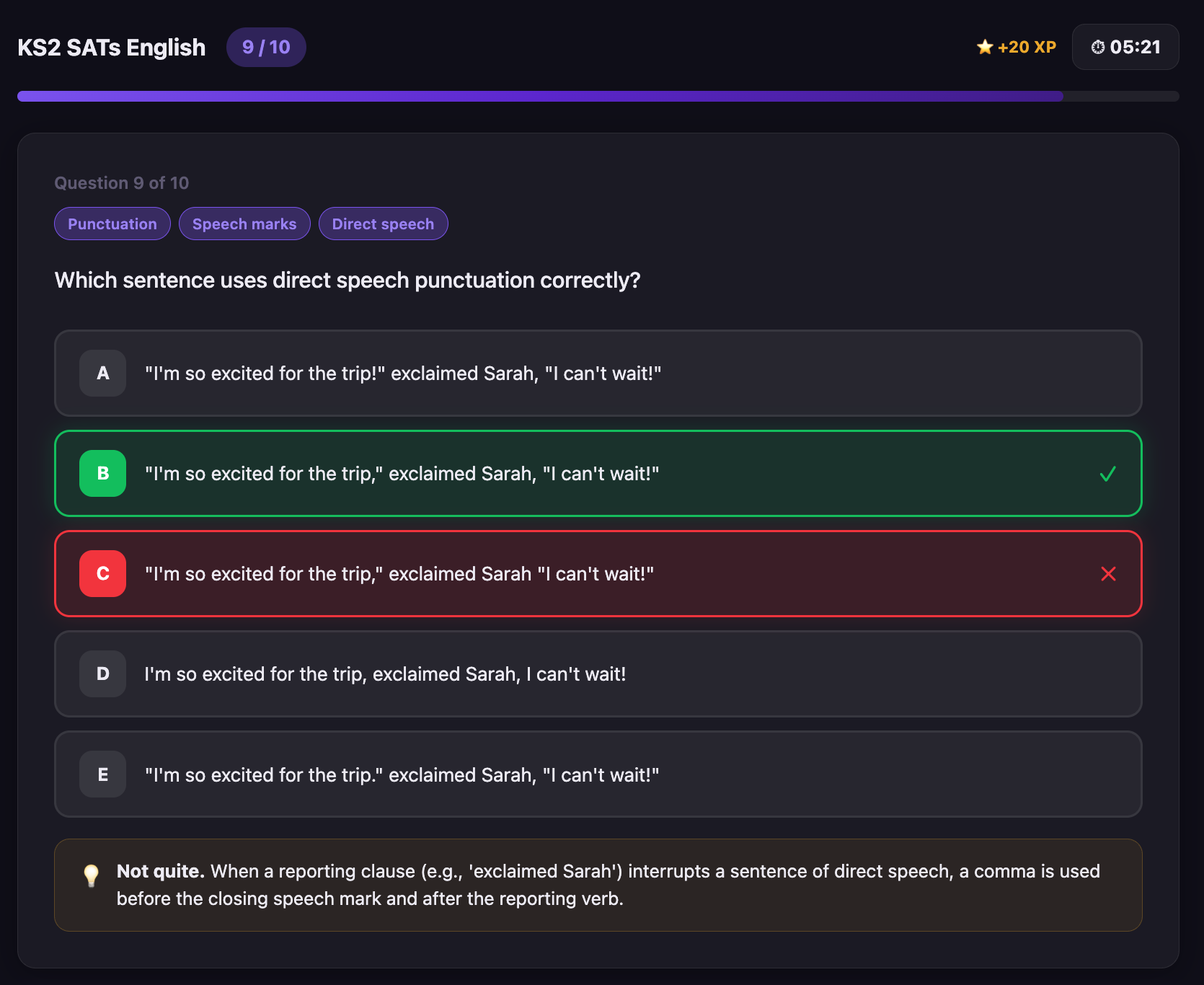This screenshot has height=985, width=1204.
Task: Expand the 9/10 score badge
Action: pos(266,47)
